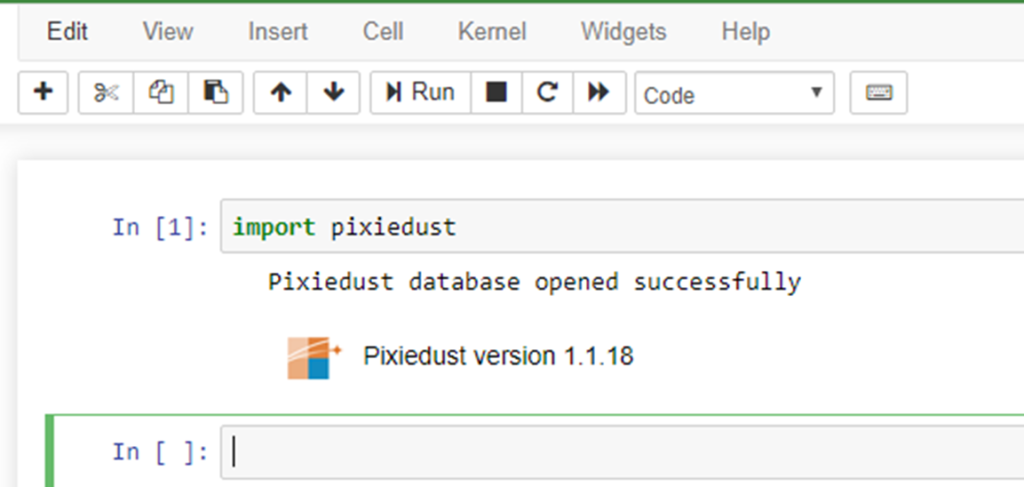Paste cells below icon
This screenshot has width=1024, height=487.
(216, 93)
